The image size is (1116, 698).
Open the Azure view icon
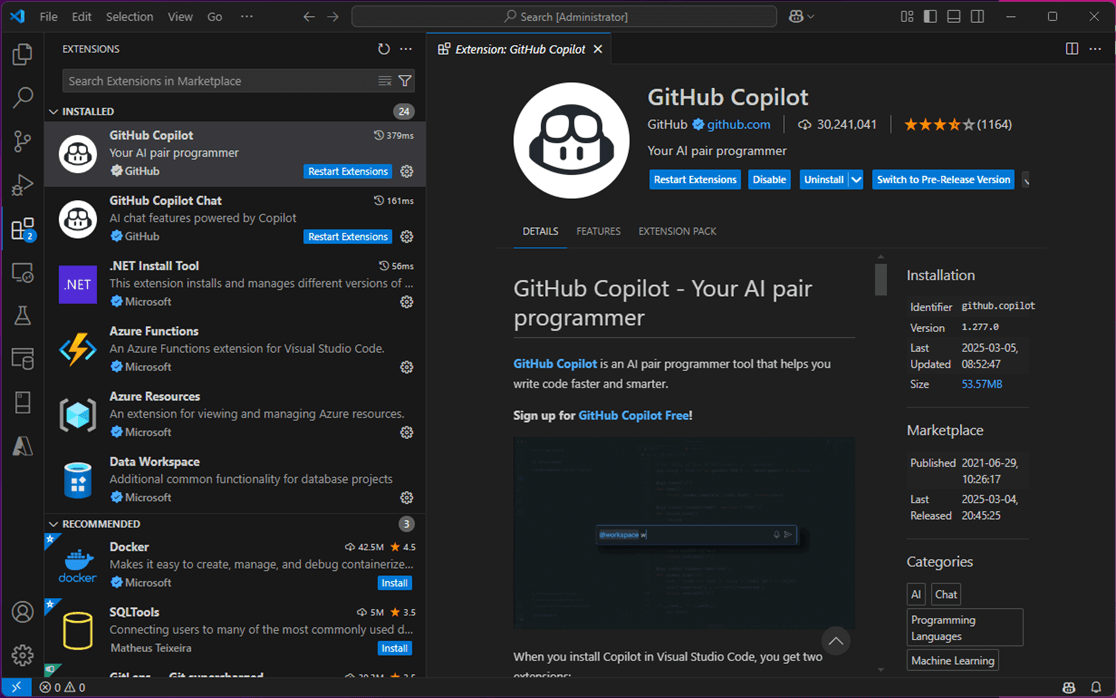[22, 446]
